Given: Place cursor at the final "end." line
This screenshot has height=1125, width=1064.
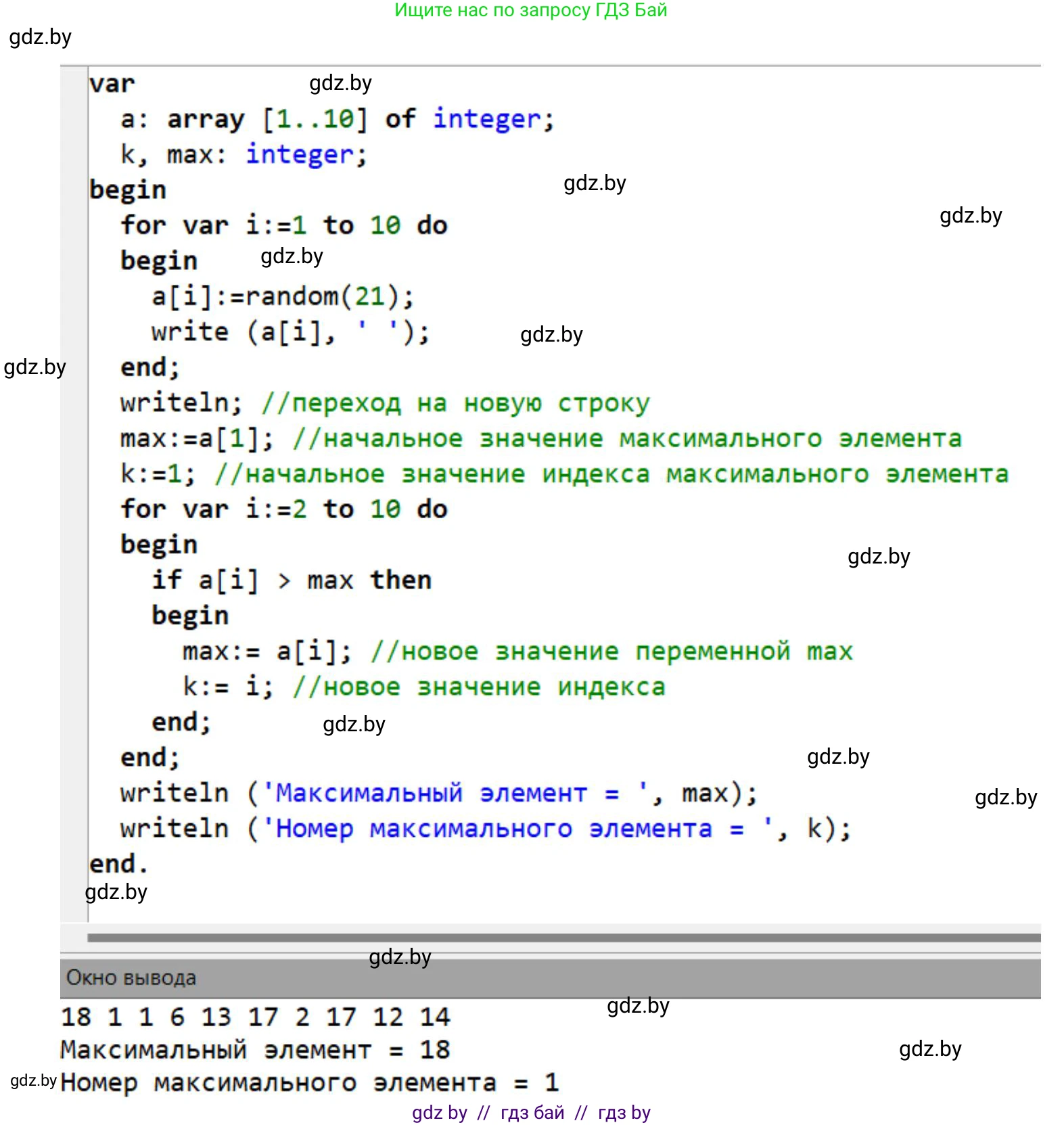Looking at the screenshot, I should [x=118, y=864].
